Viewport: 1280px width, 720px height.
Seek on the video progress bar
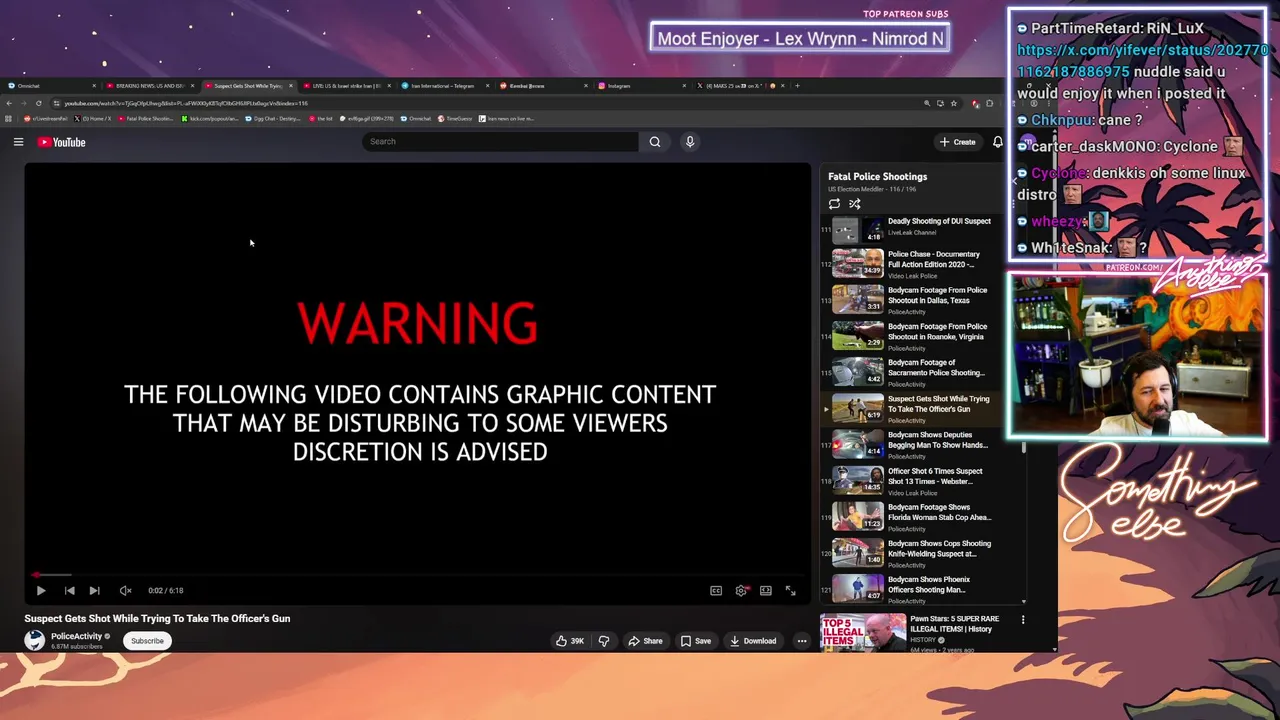coord(418,575)
